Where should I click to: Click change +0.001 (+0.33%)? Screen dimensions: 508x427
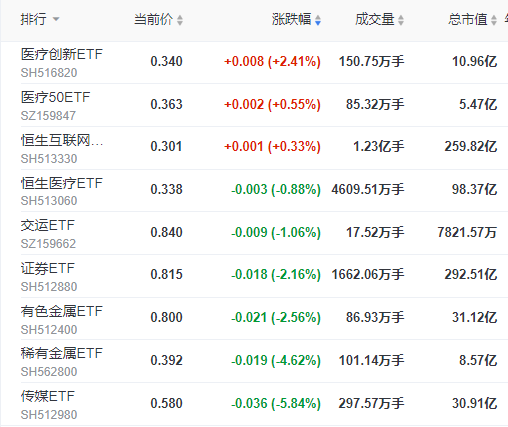[272, 146]
